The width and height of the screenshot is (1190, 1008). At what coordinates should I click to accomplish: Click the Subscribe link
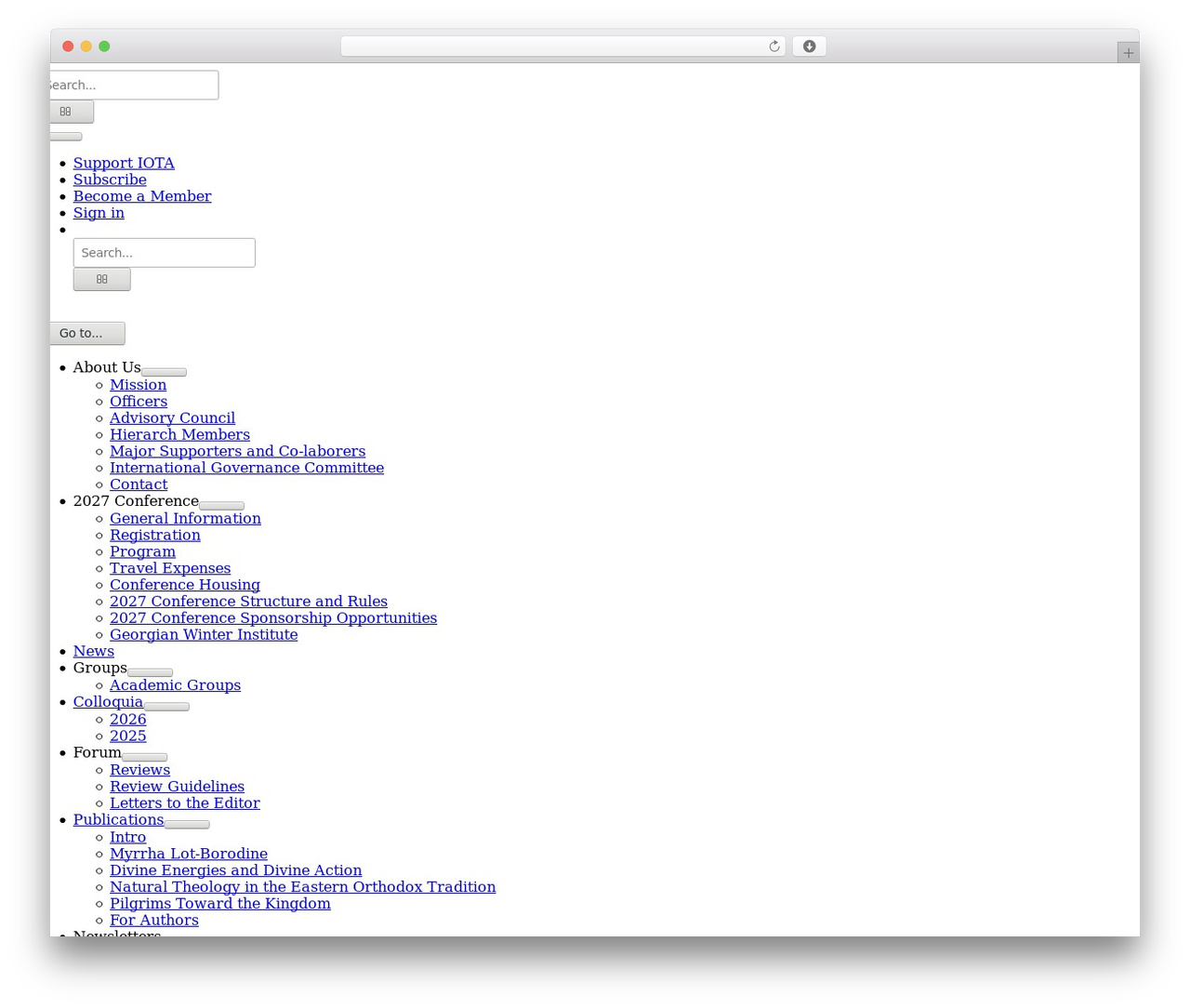[110, 179]
